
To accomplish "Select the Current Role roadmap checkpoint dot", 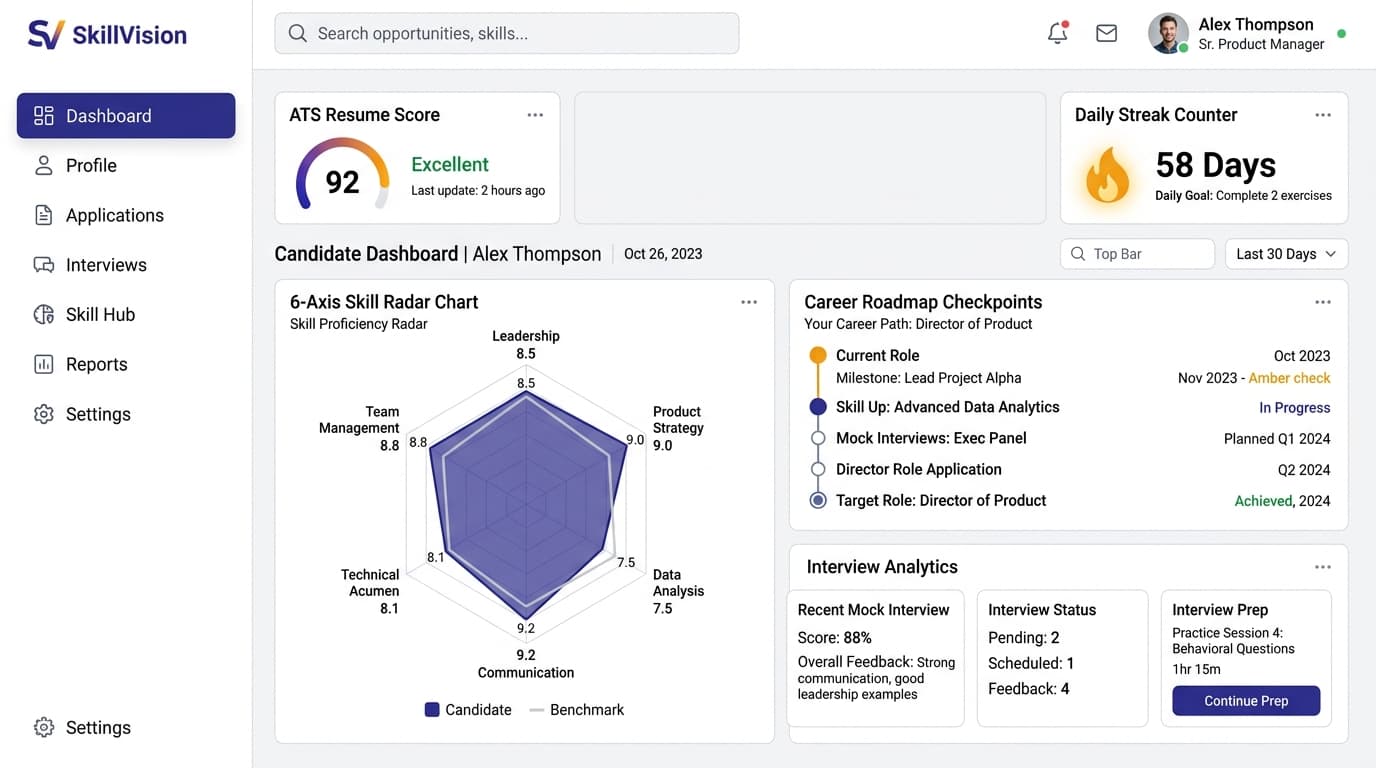I will click(818, 355).
